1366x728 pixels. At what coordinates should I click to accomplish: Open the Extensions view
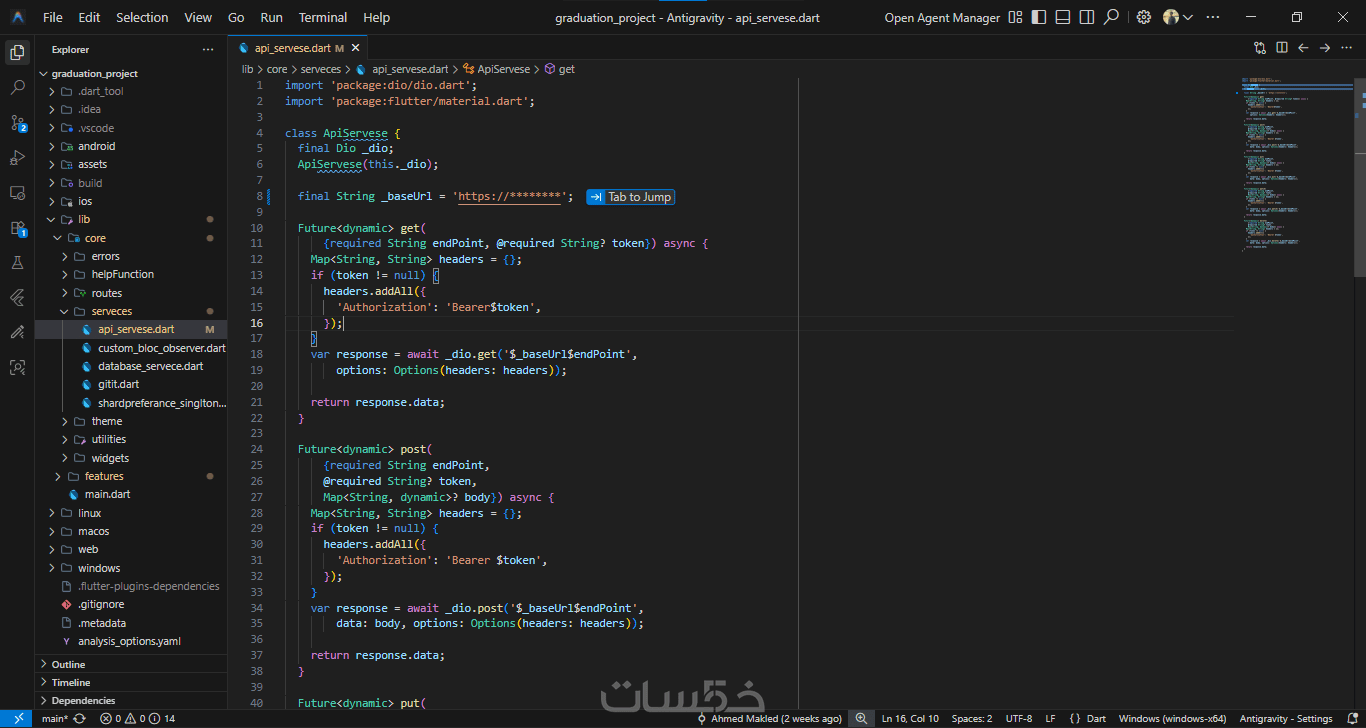tap(17, 228)
